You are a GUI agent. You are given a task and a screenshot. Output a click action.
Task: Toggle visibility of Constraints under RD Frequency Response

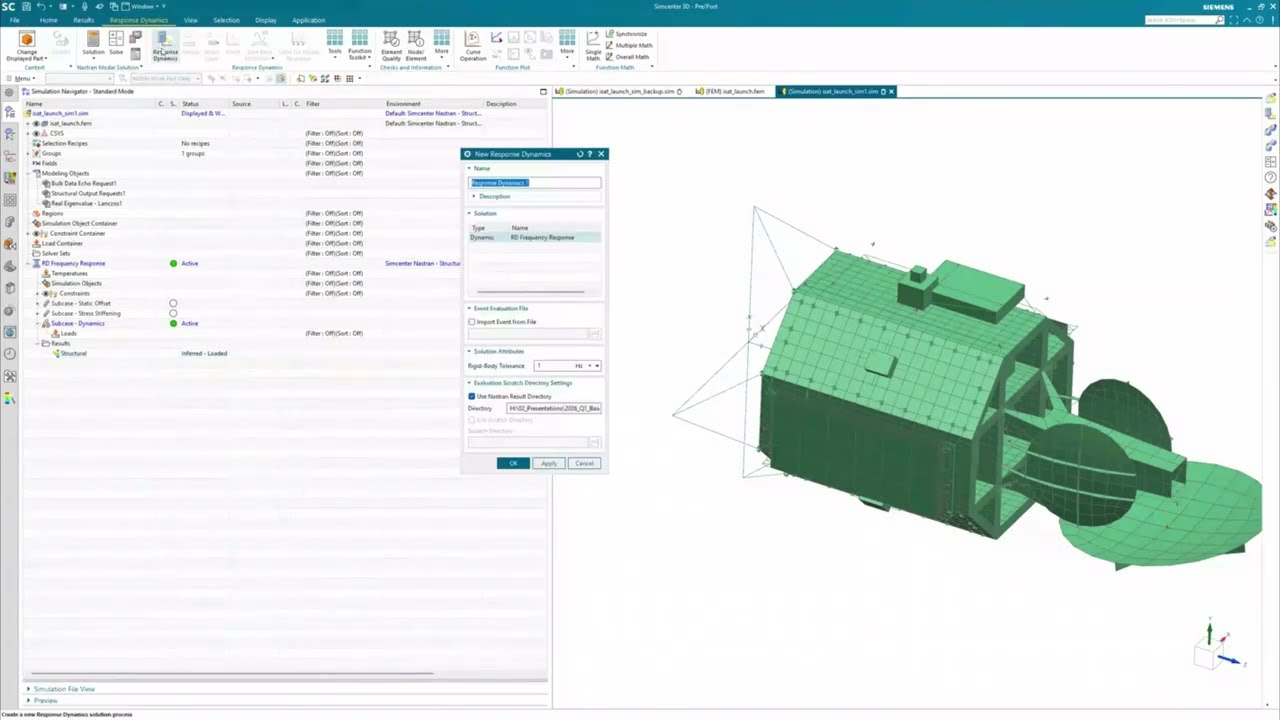45,293
